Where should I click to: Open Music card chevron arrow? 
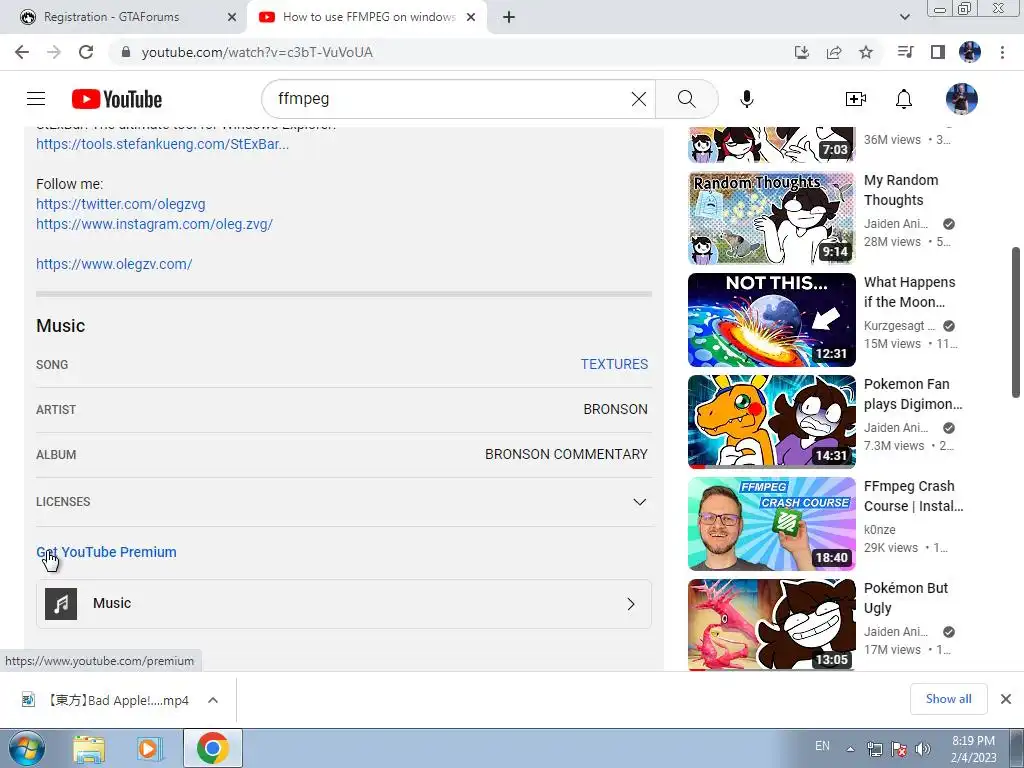pyautogui.click(x=631, y=604)
